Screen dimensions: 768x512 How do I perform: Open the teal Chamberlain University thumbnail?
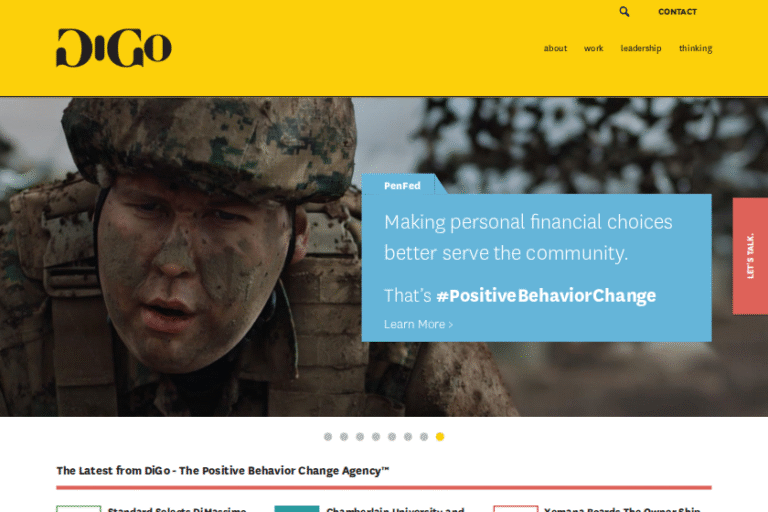click(x=297, y=509)
